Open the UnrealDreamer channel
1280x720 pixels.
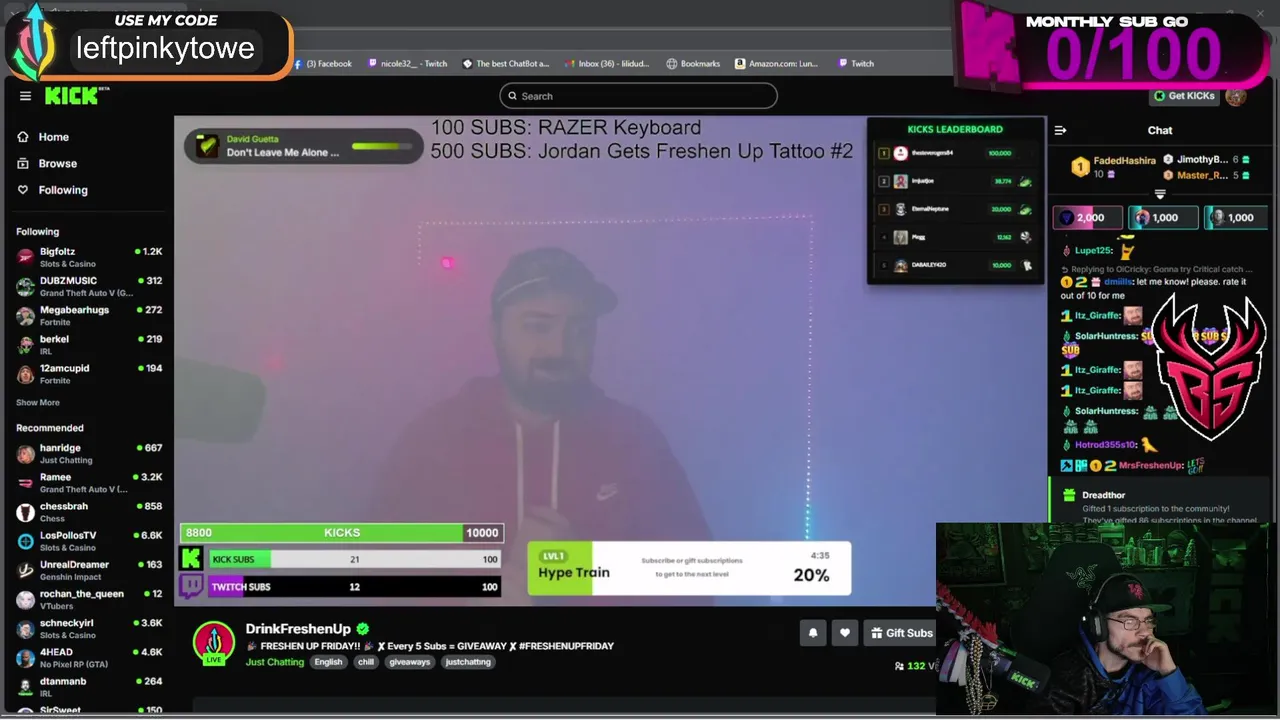pyautogui.click(x=89, y=570)
